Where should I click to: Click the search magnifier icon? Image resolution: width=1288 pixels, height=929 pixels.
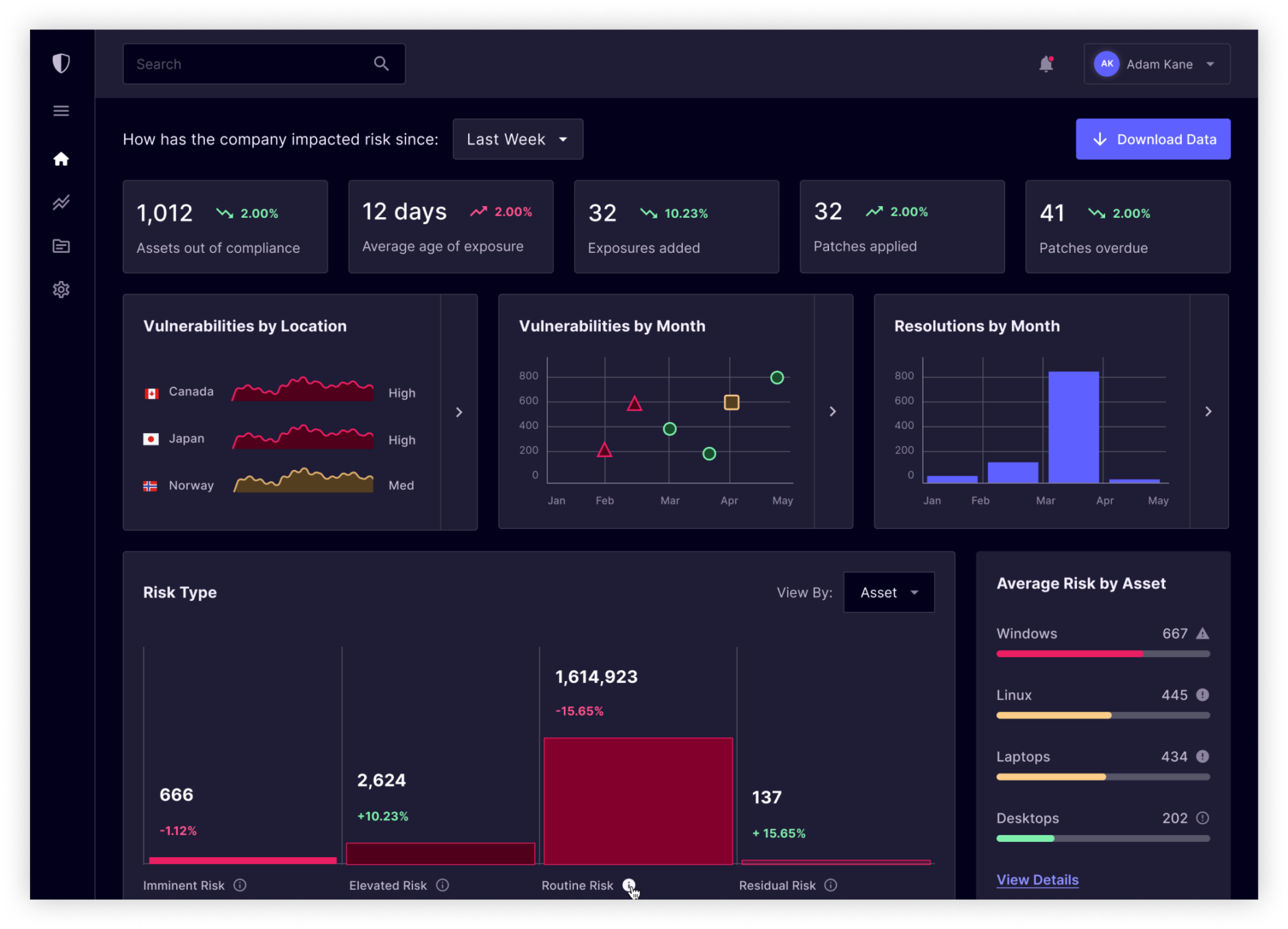pyautogui.click(x=382, y=63)
